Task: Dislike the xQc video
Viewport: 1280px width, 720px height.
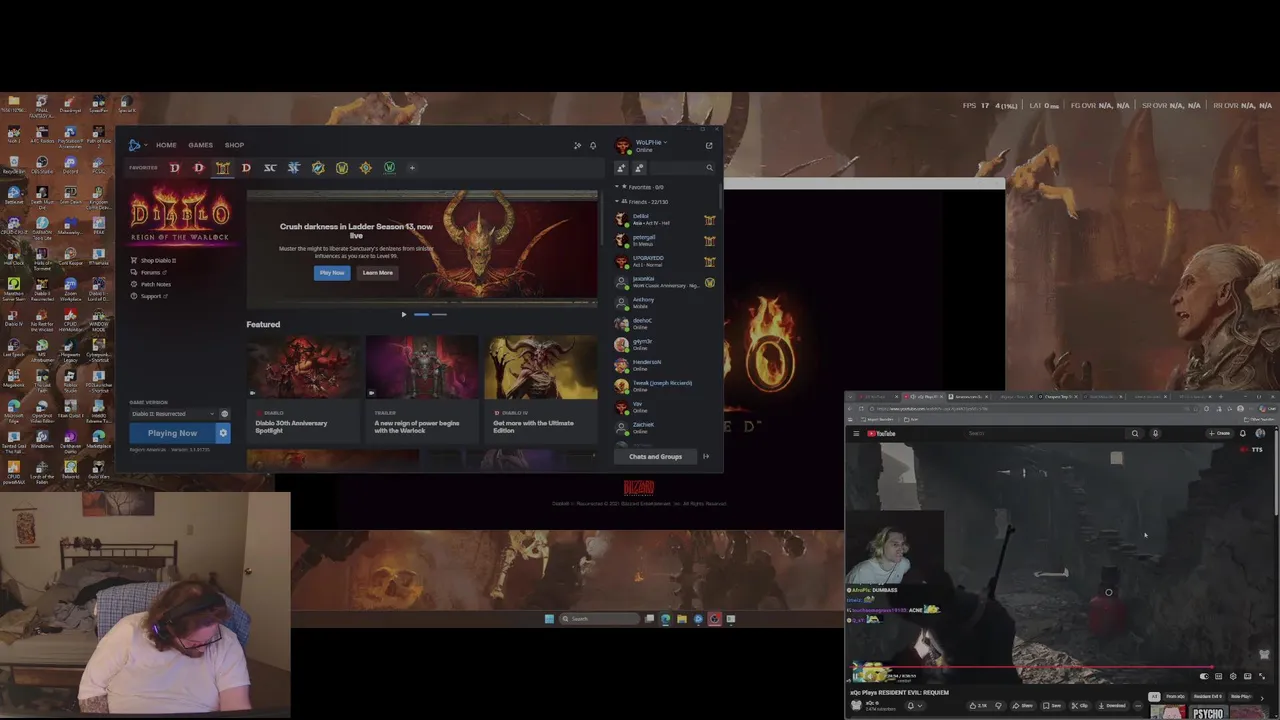Action: coord(999,705)
